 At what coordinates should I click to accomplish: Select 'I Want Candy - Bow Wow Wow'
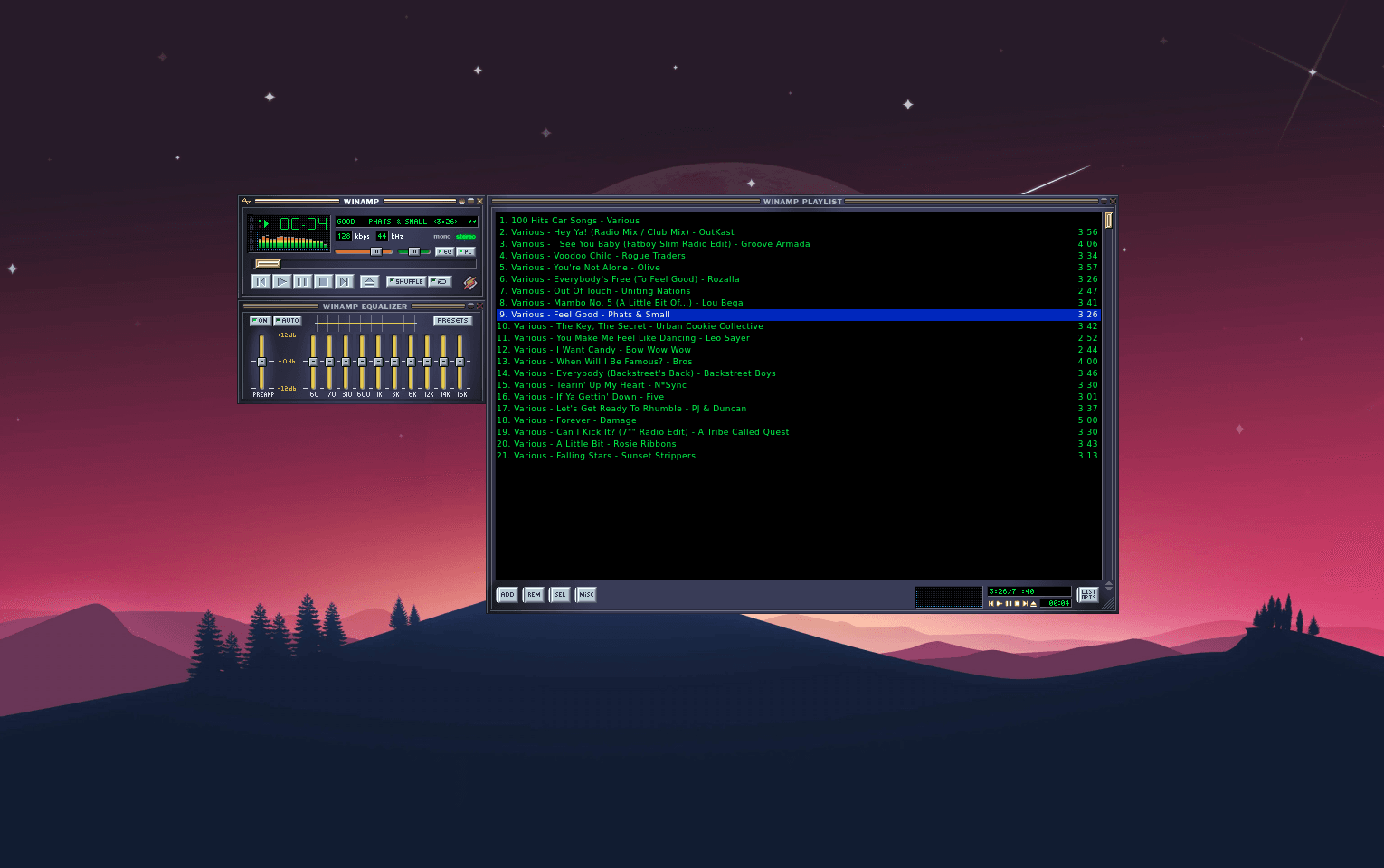(x=798, y=350)
